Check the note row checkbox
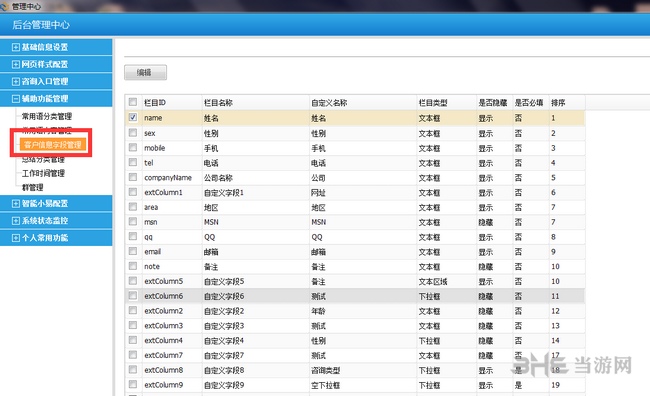Image resolution: width=650 pixels, height=396 pixels. 133,266
